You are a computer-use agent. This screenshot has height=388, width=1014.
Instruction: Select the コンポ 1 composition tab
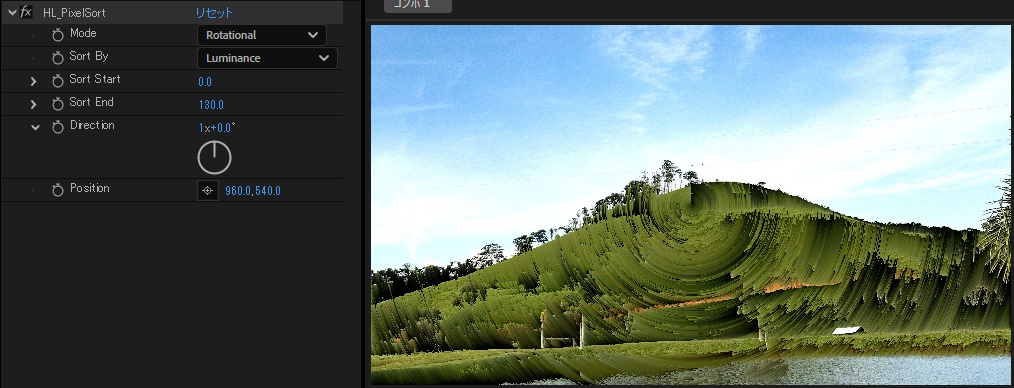418,5
